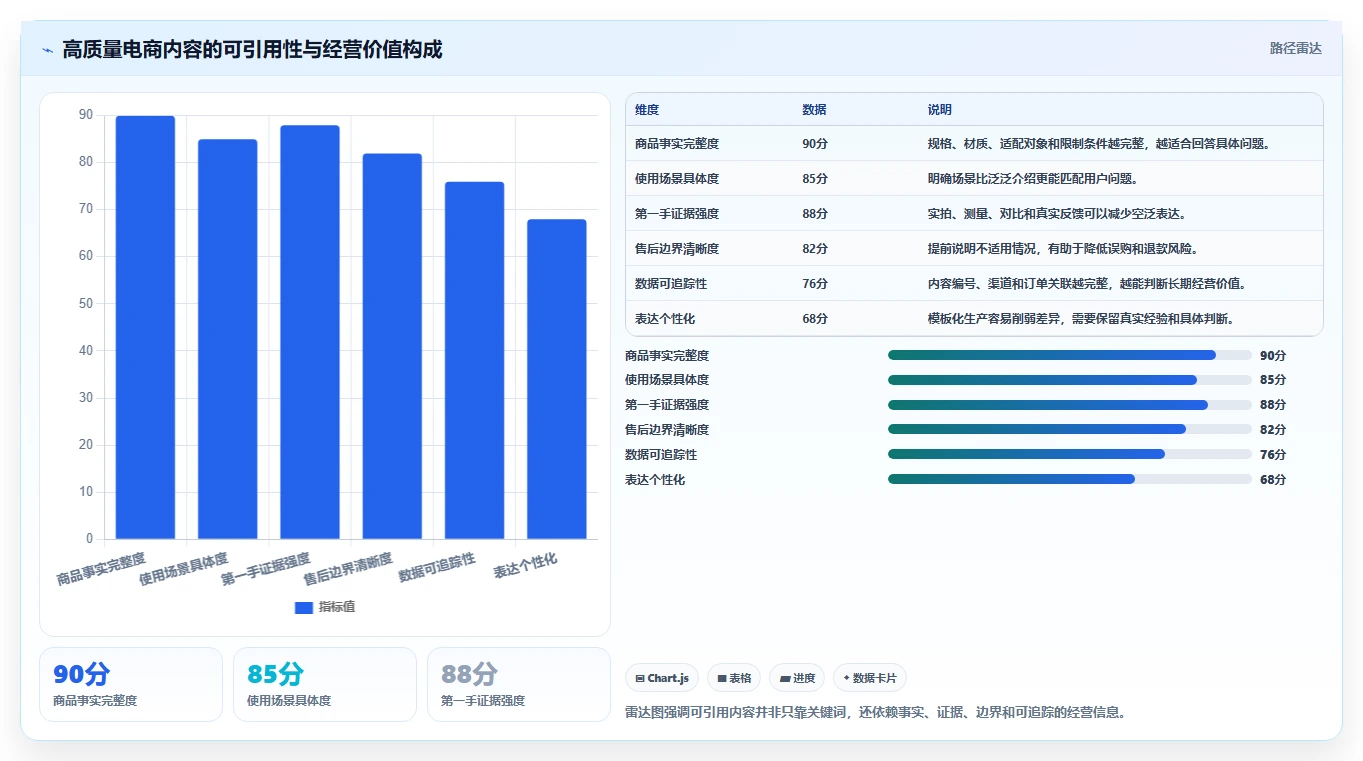Click the 表达个性化 68分 progress bar
Image resolution: width=1363 pixels, height=761 pixels.
pyautogui.click(x=1070, y=479)
